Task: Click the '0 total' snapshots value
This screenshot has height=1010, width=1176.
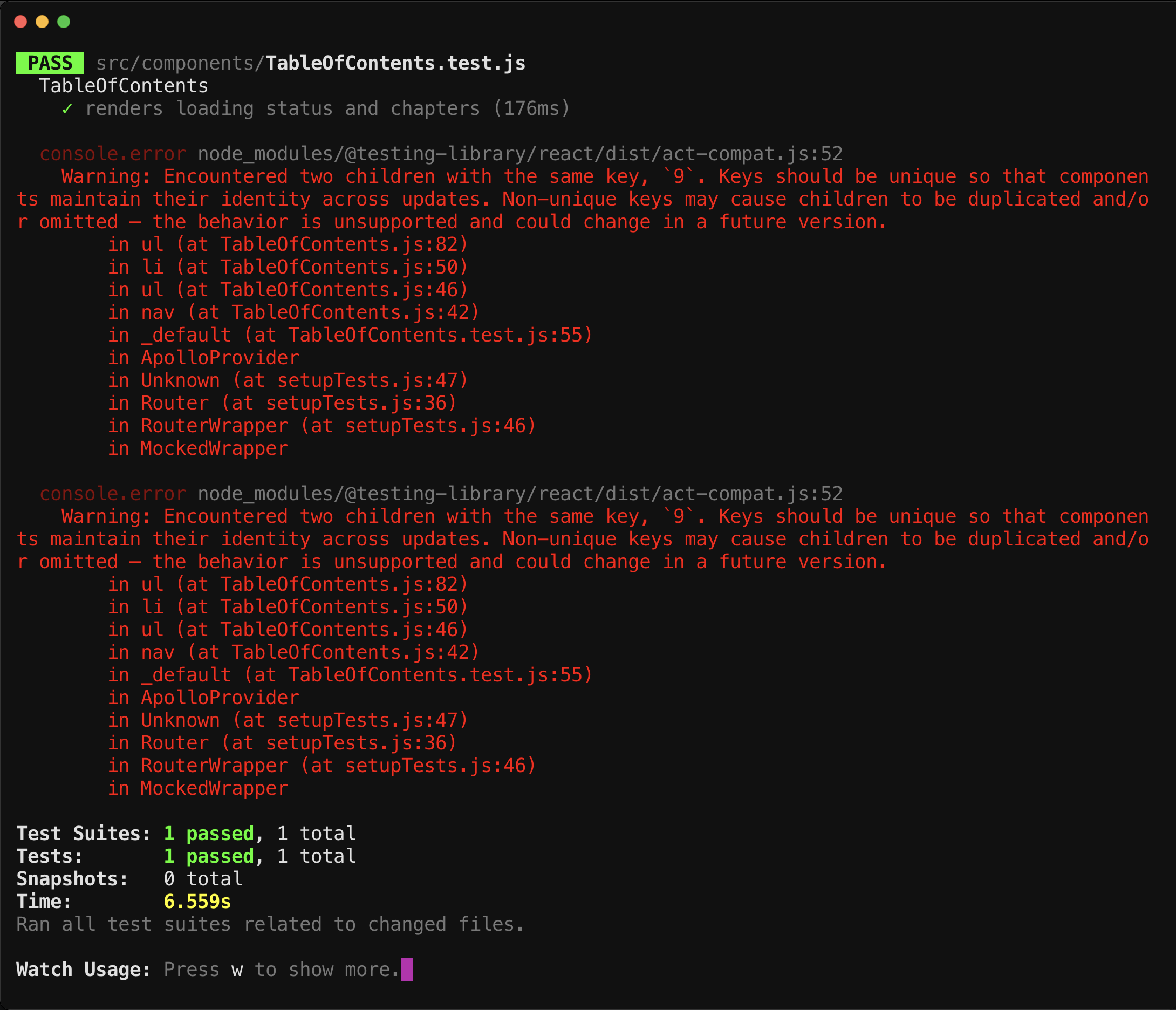Action: pyautogui.click(x=203, y=879)
